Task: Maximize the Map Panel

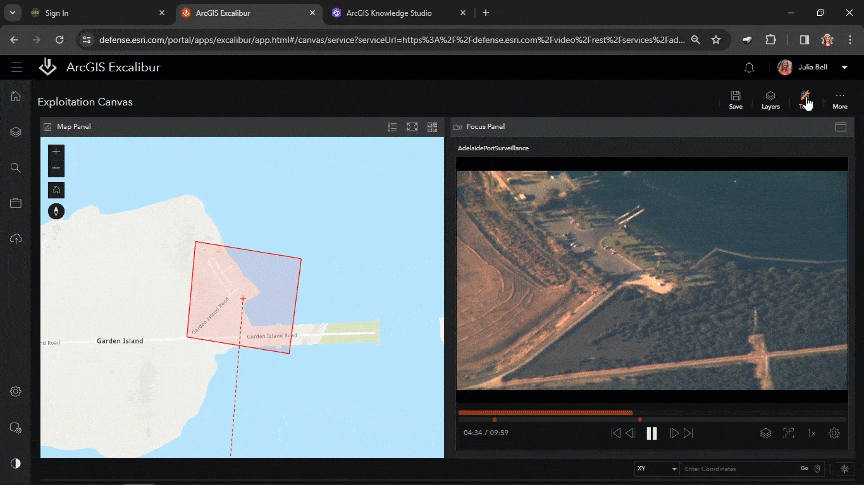Action: pyautogui.click(x=412, y=127)
